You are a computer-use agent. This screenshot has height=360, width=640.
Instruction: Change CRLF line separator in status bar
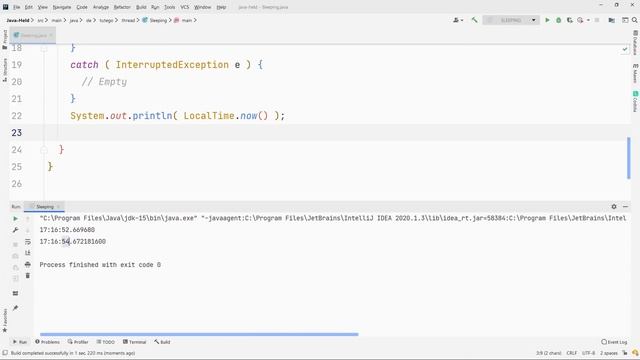click(x=571, y=353)
